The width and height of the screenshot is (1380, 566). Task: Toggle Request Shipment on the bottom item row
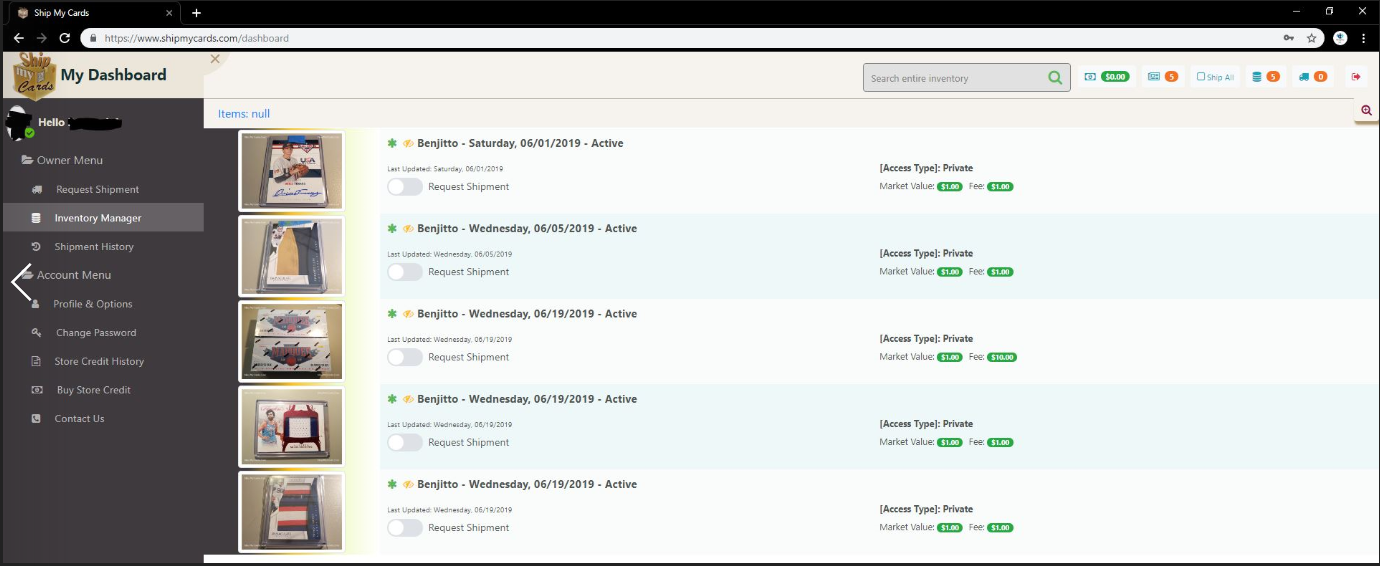(x=404, y=528)
